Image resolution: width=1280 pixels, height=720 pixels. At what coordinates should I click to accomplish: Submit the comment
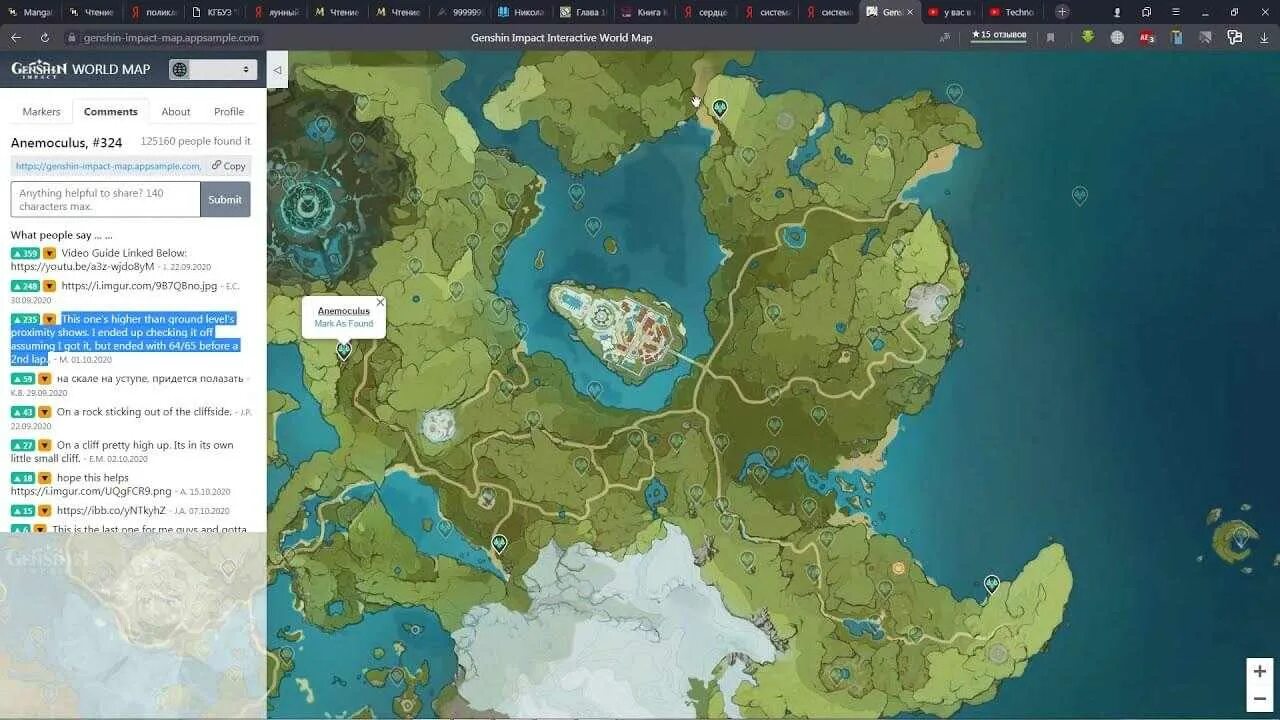(x=225, y=199)
